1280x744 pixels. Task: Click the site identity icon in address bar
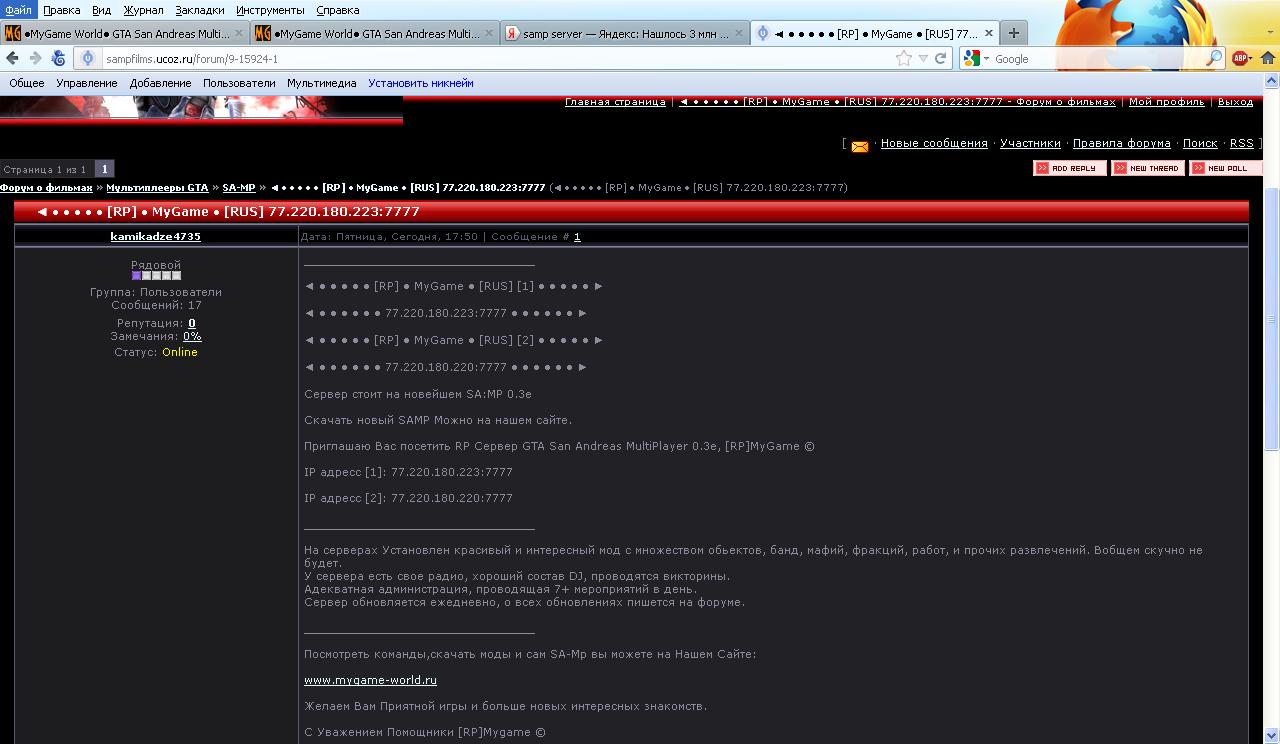[x=88, y=59]
